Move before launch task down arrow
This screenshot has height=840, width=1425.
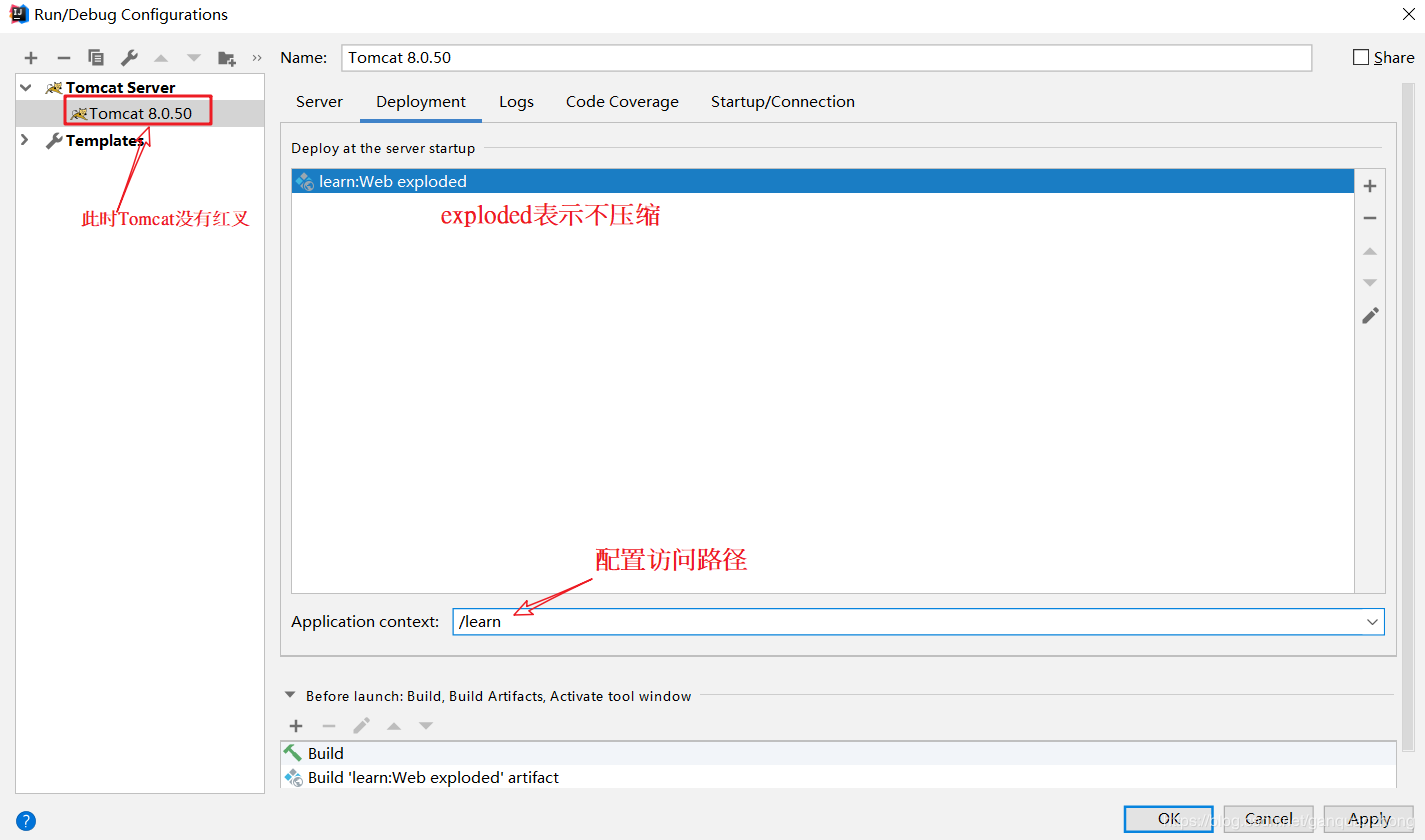click(x=426, y=726)
